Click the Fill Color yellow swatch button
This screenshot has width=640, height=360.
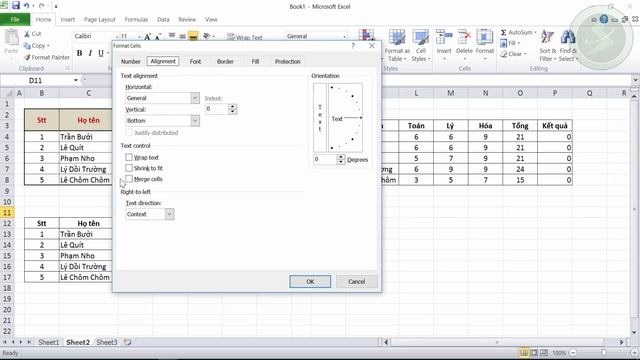click(193, 36)
